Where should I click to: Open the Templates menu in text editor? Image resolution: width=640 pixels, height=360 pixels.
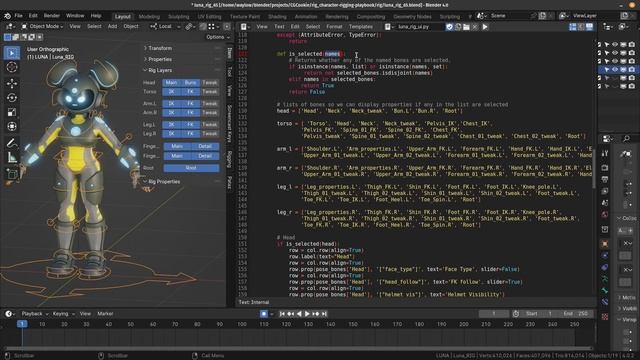[x=361, y=27]
